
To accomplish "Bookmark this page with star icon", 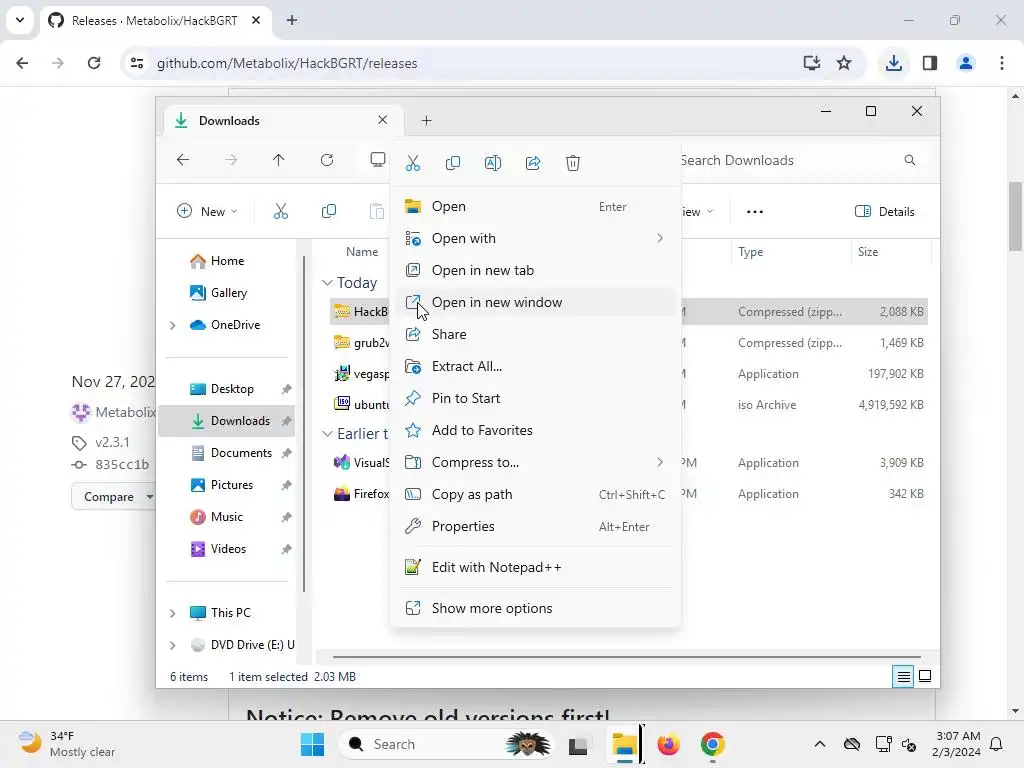I will click(844, 63).
